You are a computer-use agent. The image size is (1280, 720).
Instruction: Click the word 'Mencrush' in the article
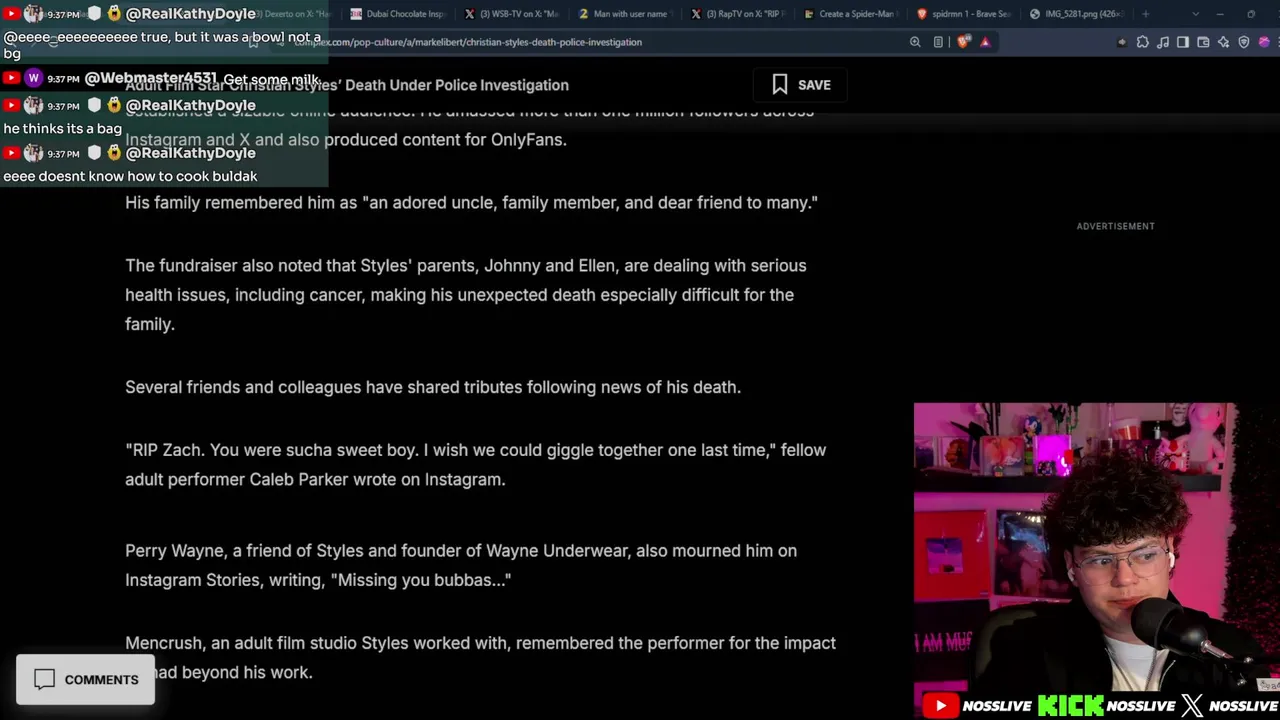click(164, 643)
